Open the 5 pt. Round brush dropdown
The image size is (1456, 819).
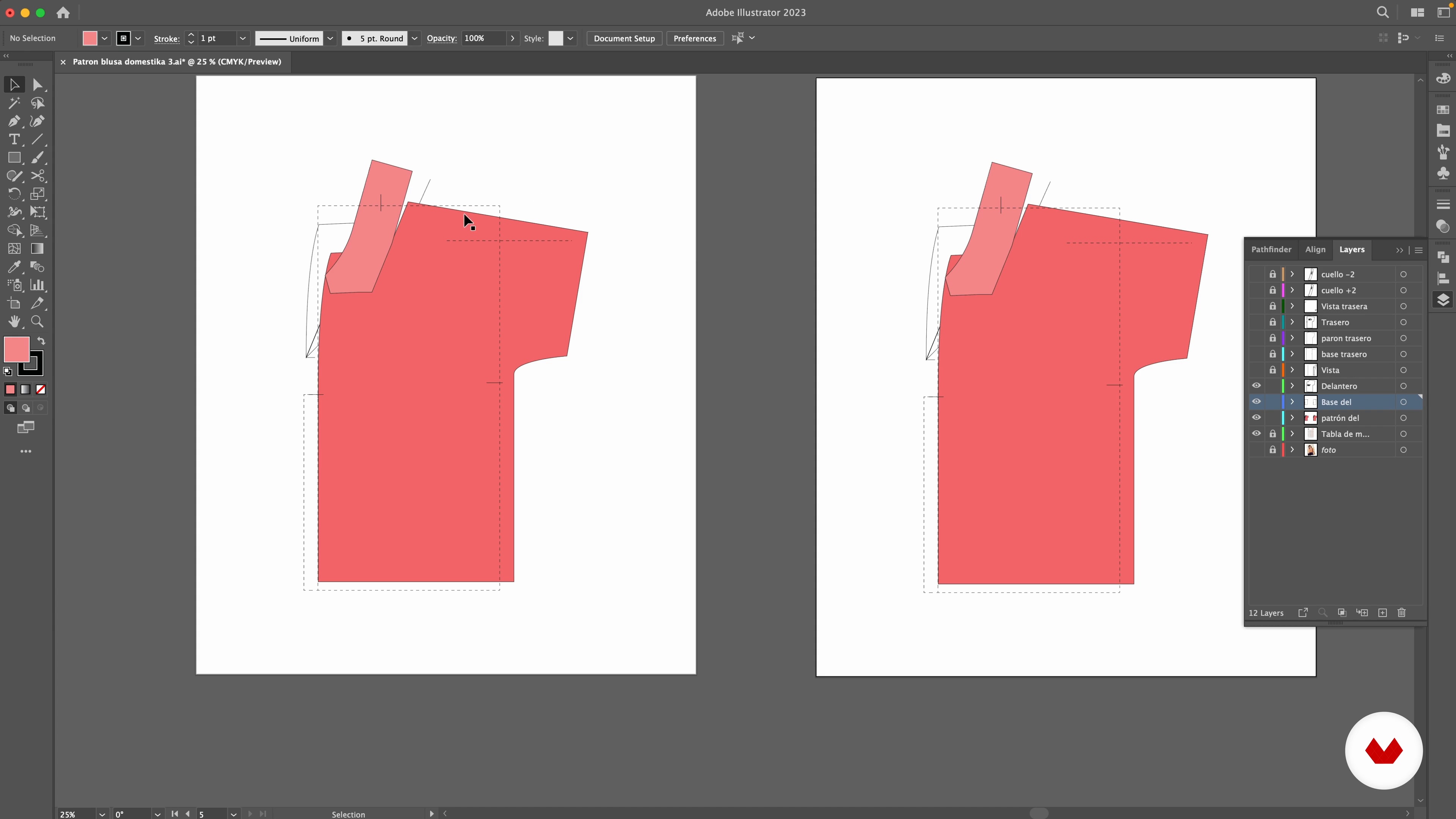tap(414, 38)
